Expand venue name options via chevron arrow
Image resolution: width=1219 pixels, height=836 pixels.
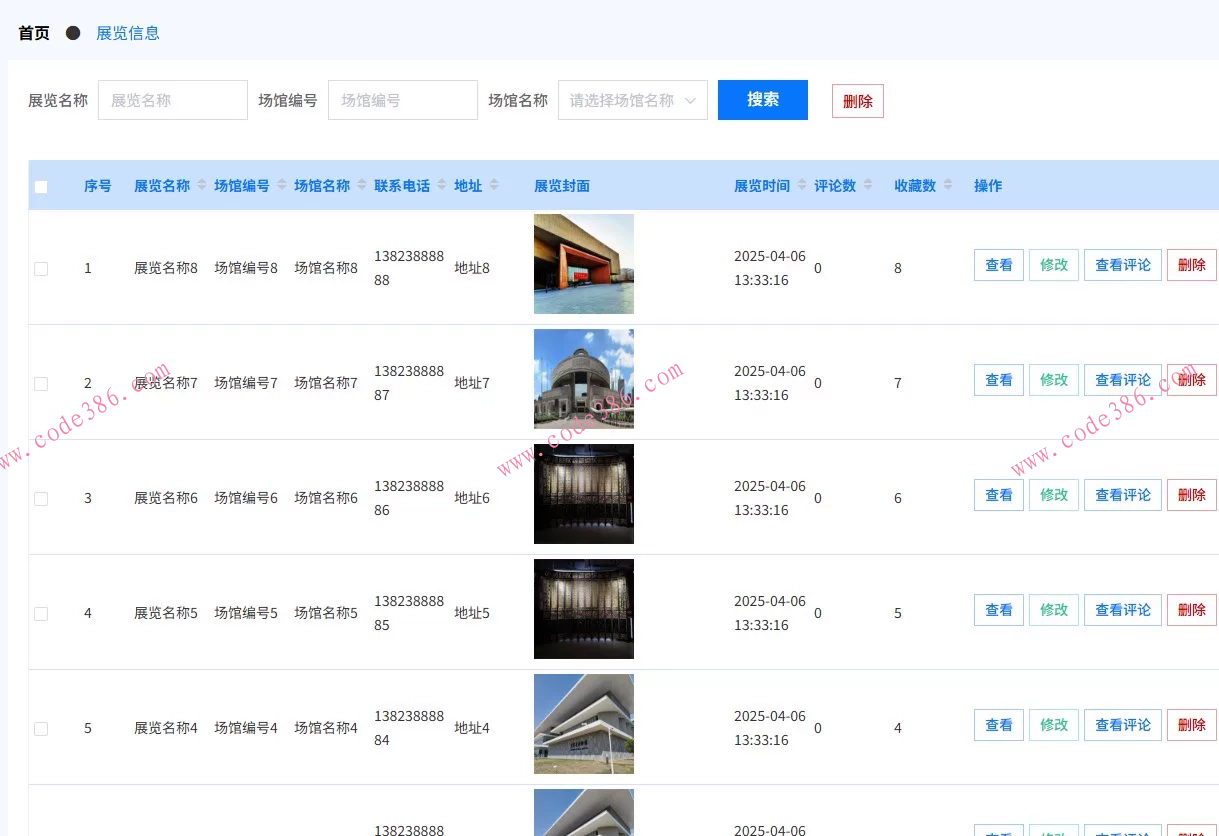[691, 100]
